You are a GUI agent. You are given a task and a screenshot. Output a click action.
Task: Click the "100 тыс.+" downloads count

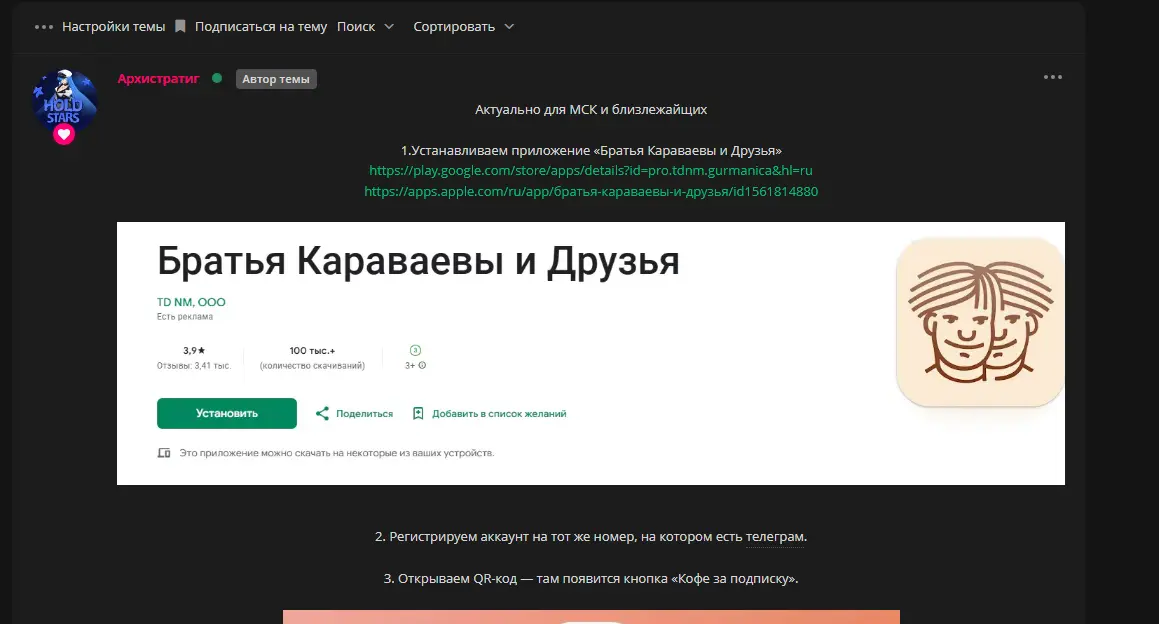312,350
